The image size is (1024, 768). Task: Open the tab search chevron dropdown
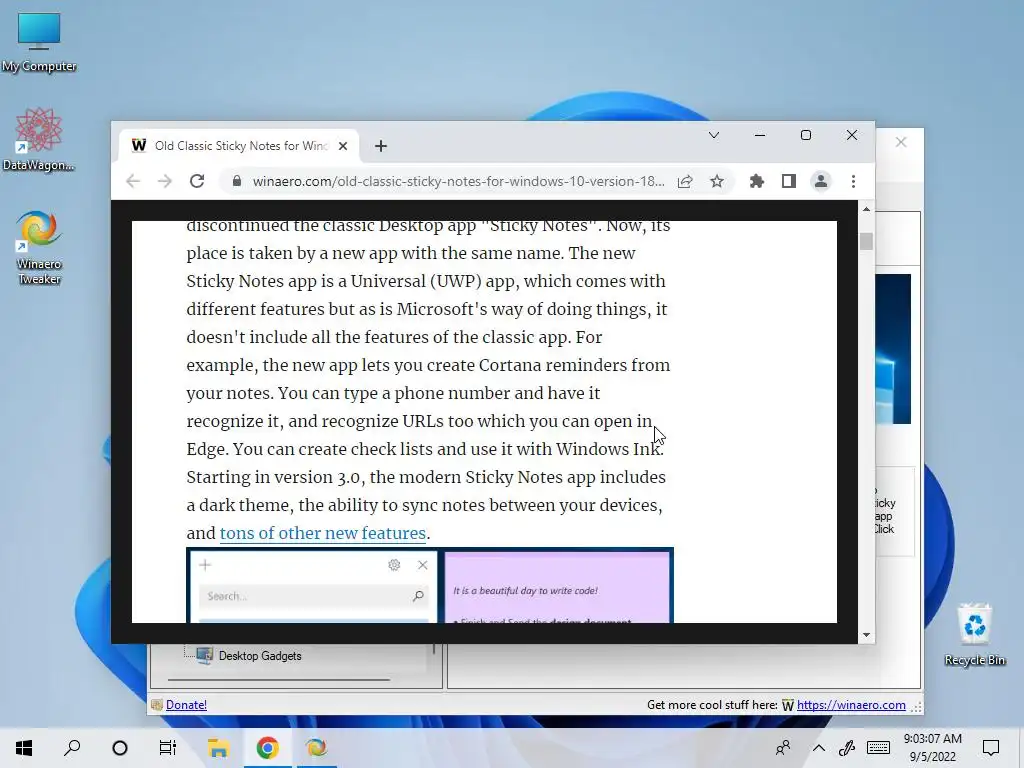(713, 135)
